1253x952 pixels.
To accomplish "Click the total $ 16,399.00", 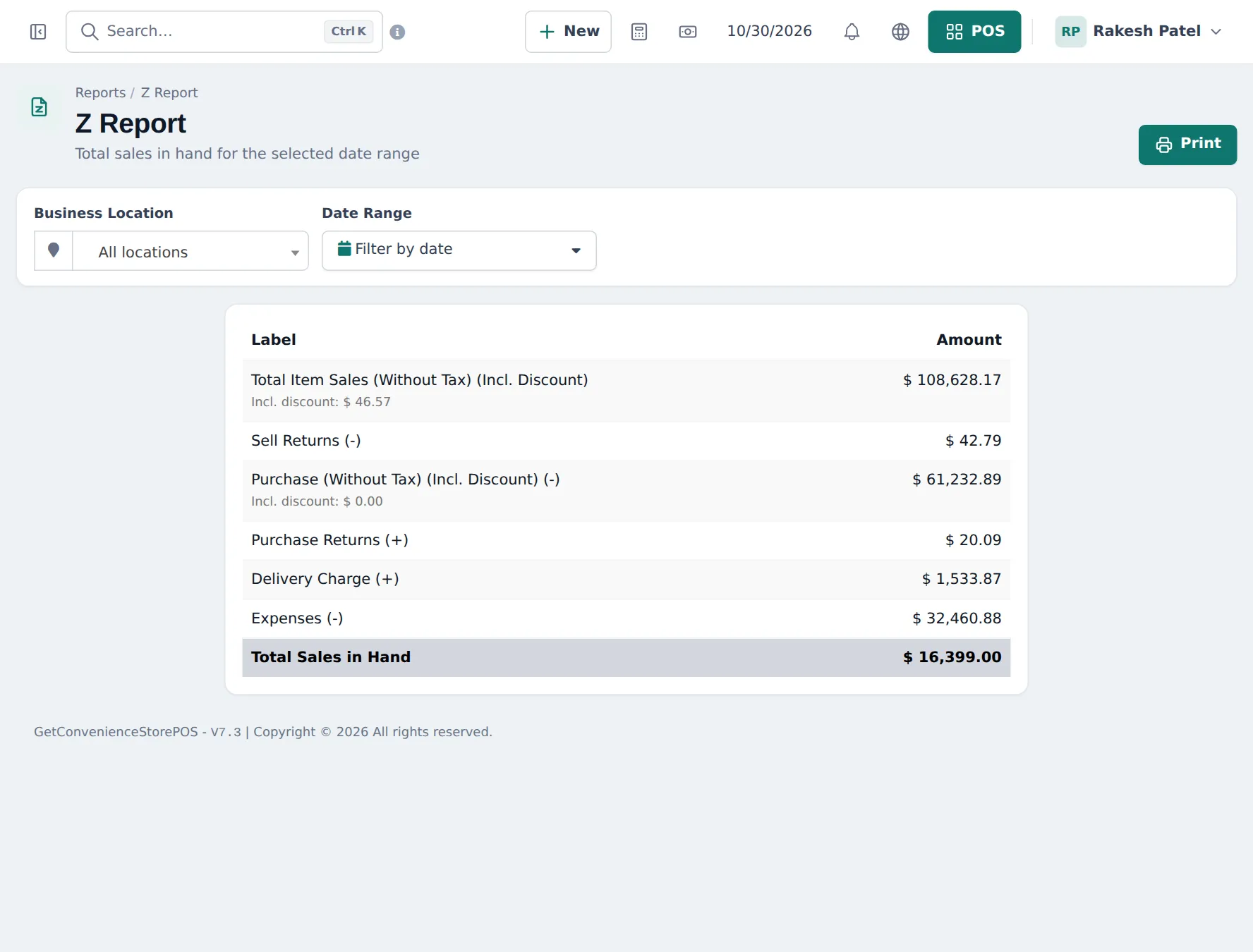I will (952, 657).
